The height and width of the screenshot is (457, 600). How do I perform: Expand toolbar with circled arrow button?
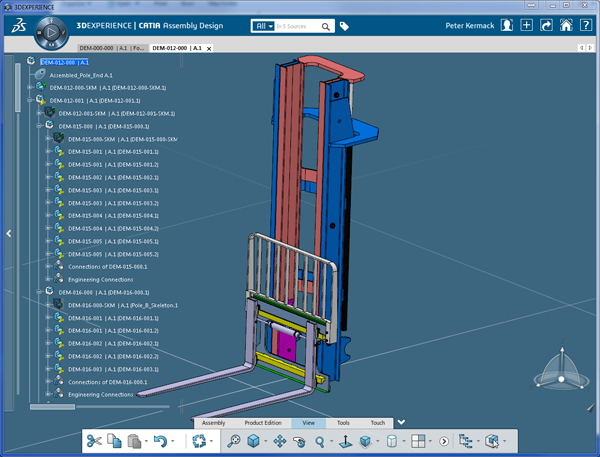click(x=444, y=442)
